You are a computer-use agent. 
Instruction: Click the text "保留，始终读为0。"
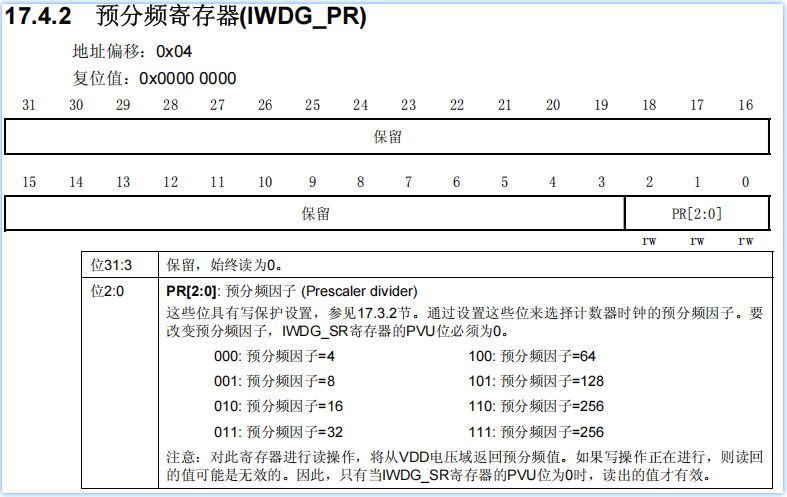(224, 265)
